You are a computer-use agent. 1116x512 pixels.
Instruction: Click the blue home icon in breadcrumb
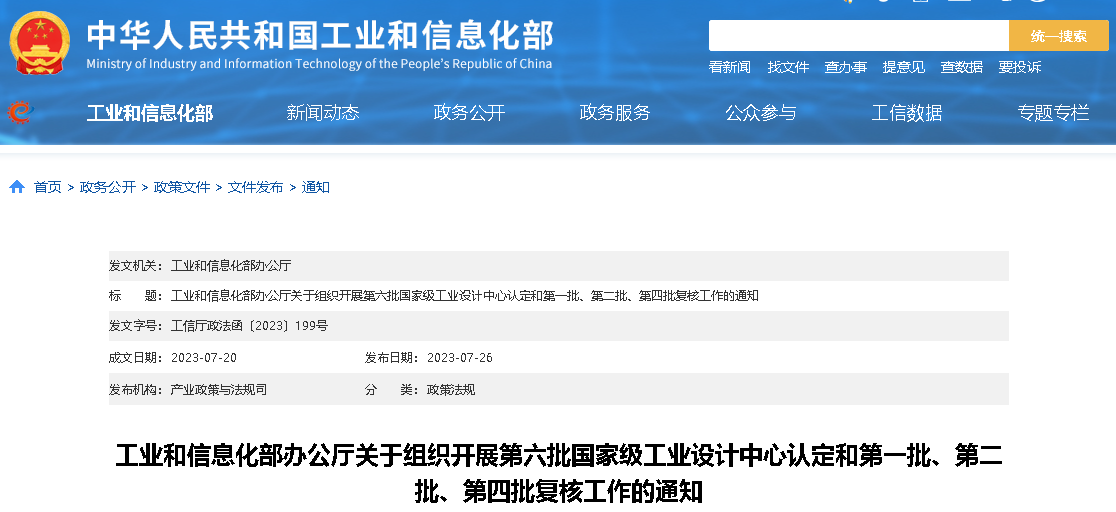tap(17, 187)
